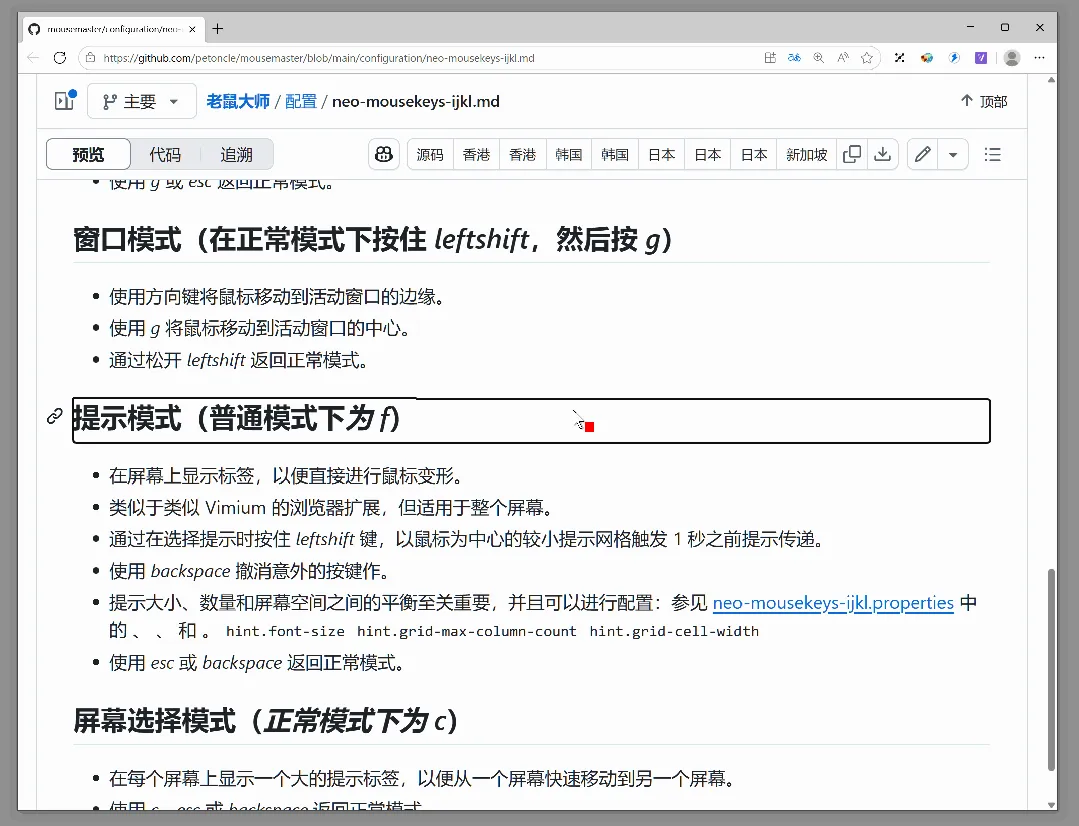
Task: Open the colorful brush extension icon
Action: (927, 58)
